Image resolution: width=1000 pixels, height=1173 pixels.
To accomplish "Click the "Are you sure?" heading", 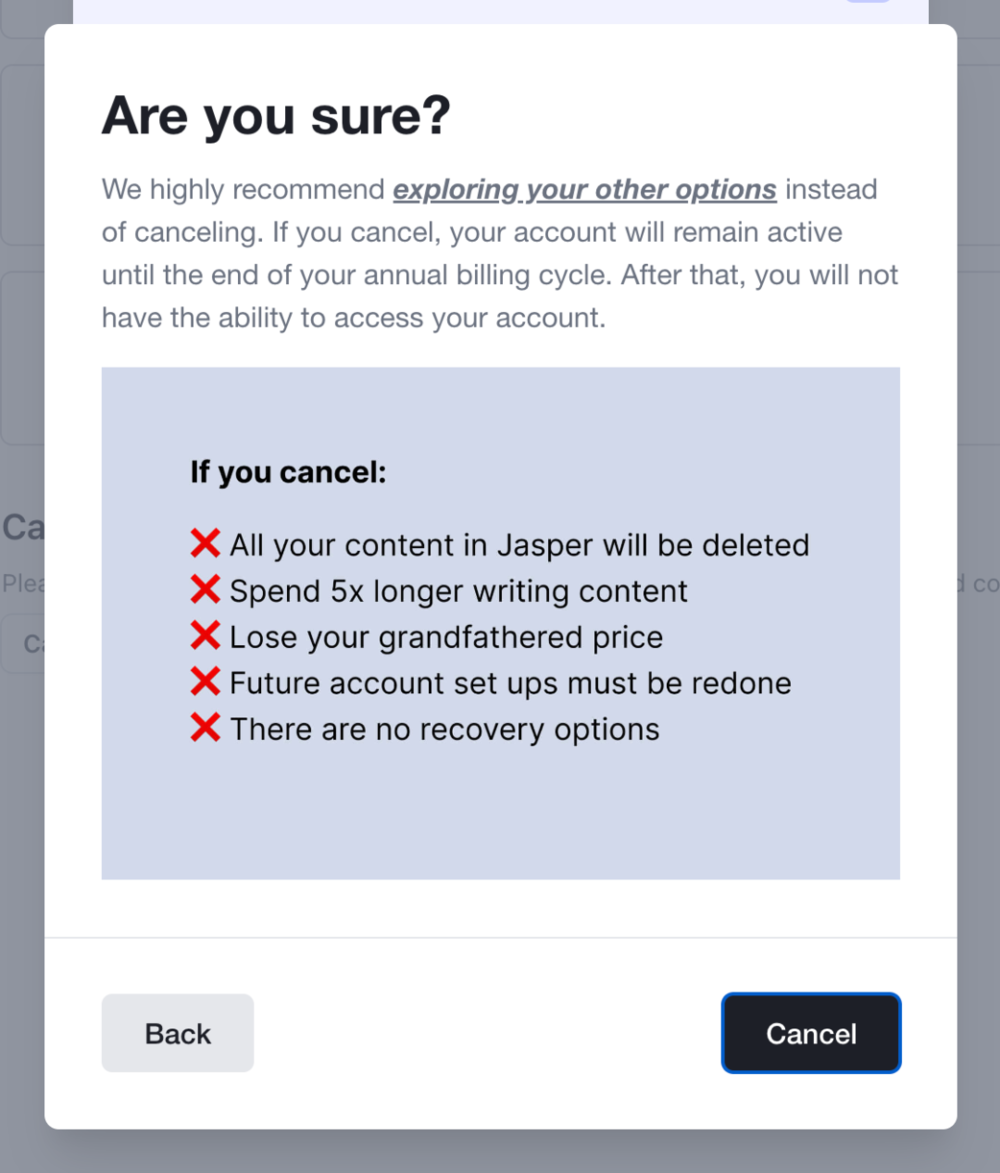I will [x=276, y=116].
